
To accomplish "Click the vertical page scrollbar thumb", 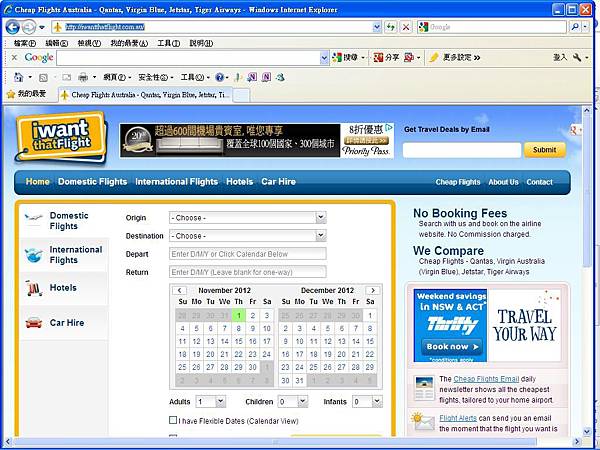I will [587, 191].
